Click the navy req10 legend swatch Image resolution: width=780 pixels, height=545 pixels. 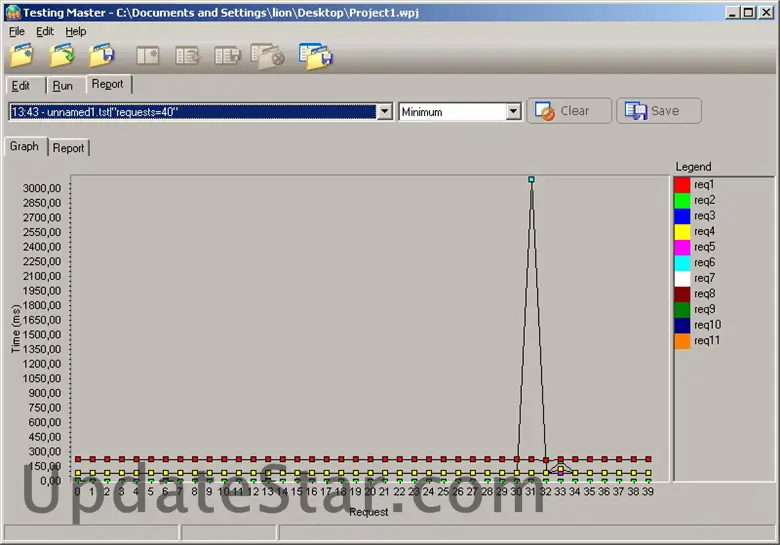pos(682,325)
